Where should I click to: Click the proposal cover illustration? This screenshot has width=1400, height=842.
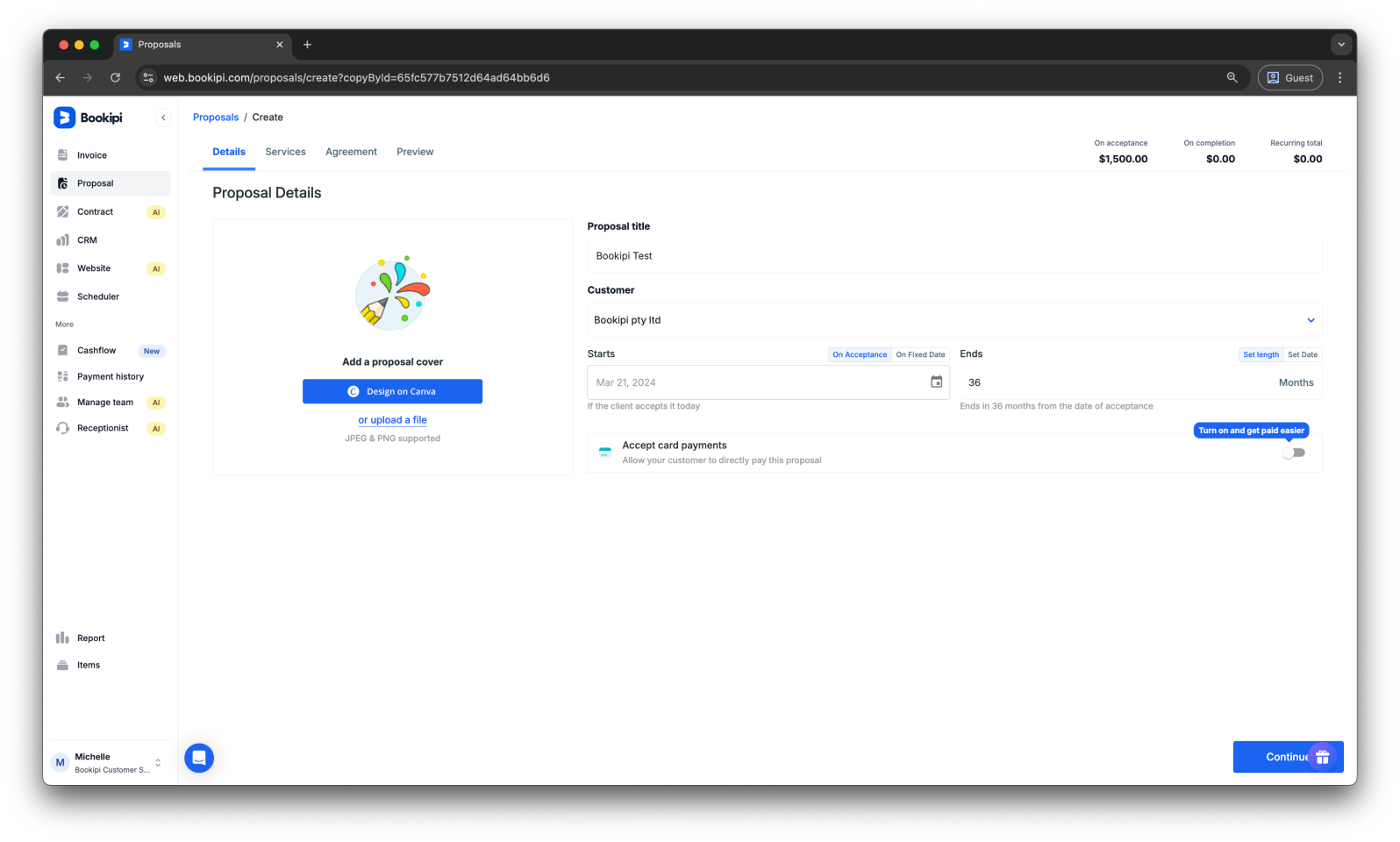392,292
